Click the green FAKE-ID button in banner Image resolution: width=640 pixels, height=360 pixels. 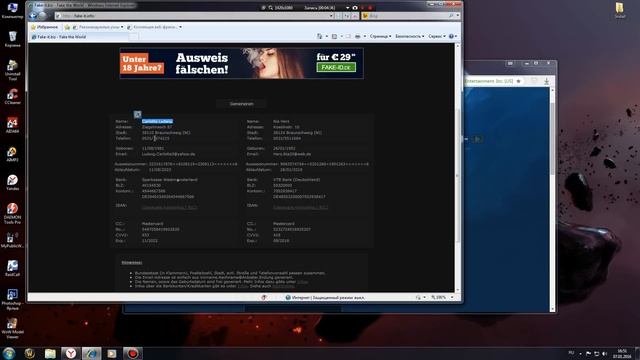[336, 67]
